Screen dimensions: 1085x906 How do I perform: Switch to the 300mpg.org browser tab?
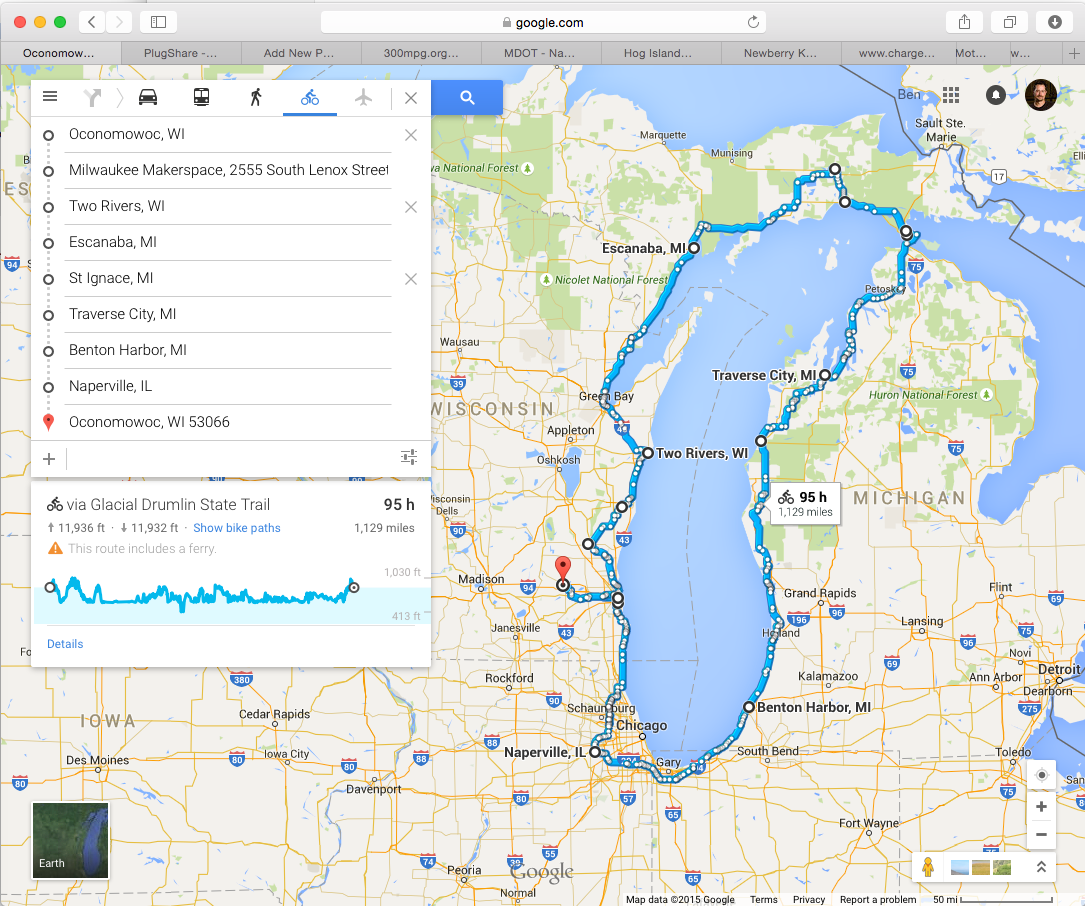[x=420, y=53]
